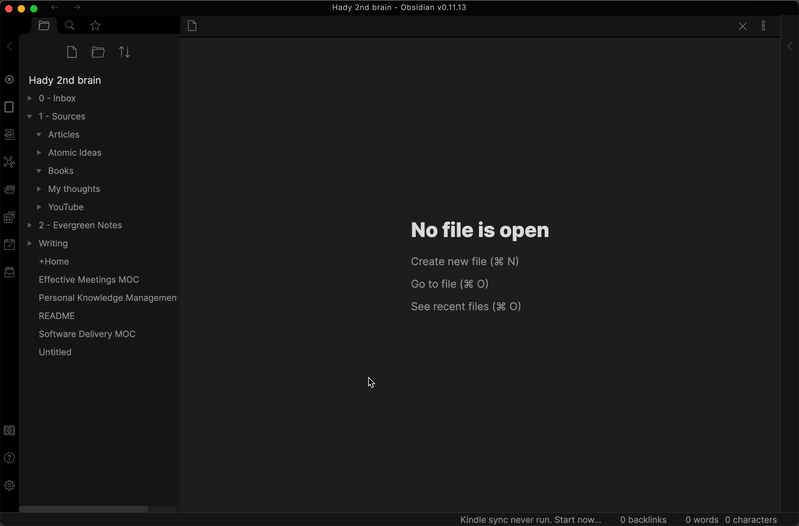The image size is (799, 526).
Task: Change sort order icon
Action: click(x=124, y=52)
